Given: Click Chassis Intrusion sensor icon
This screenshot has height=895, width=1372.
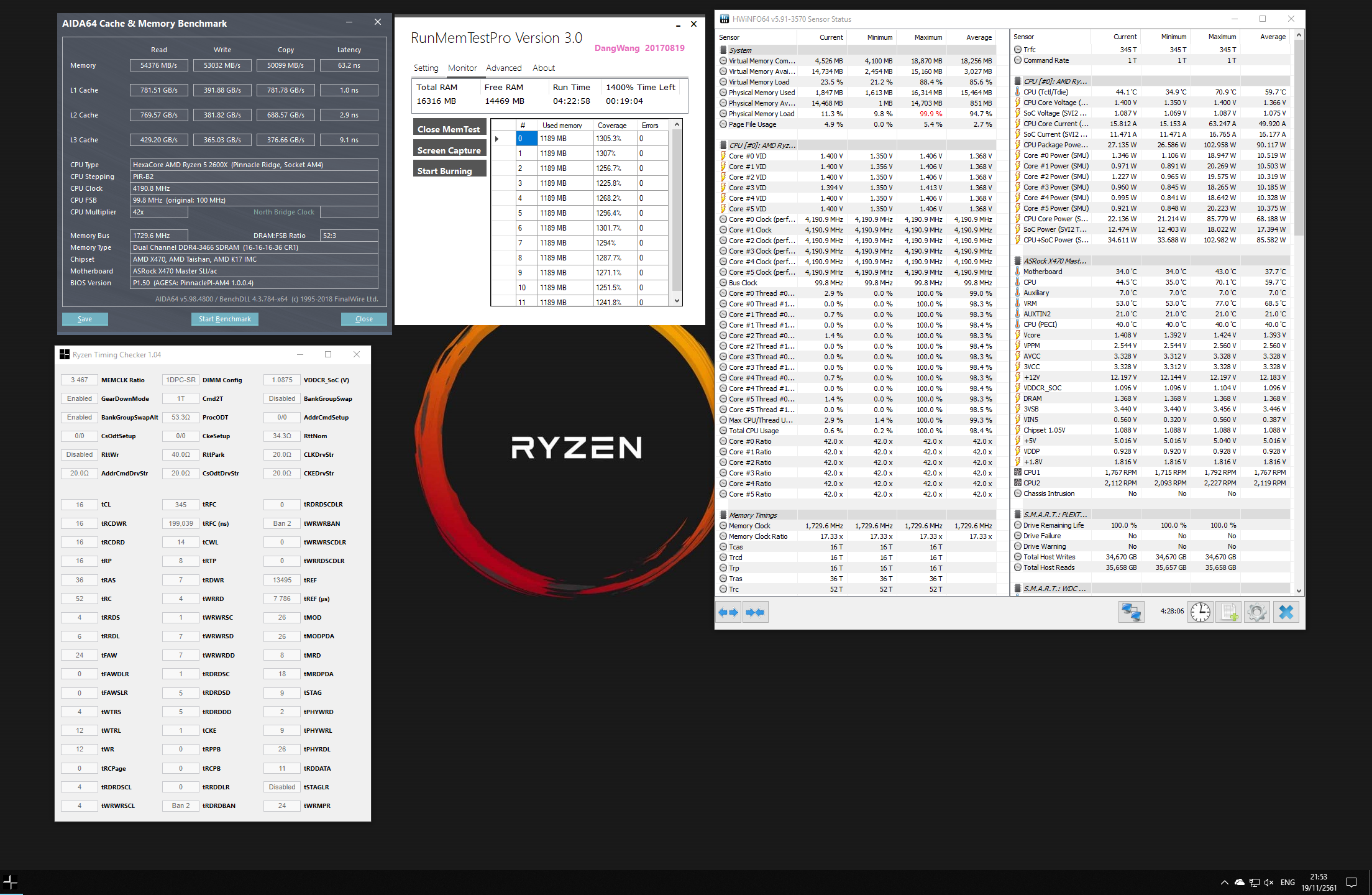Looking at the screenshot, I should pos(1018,493).
